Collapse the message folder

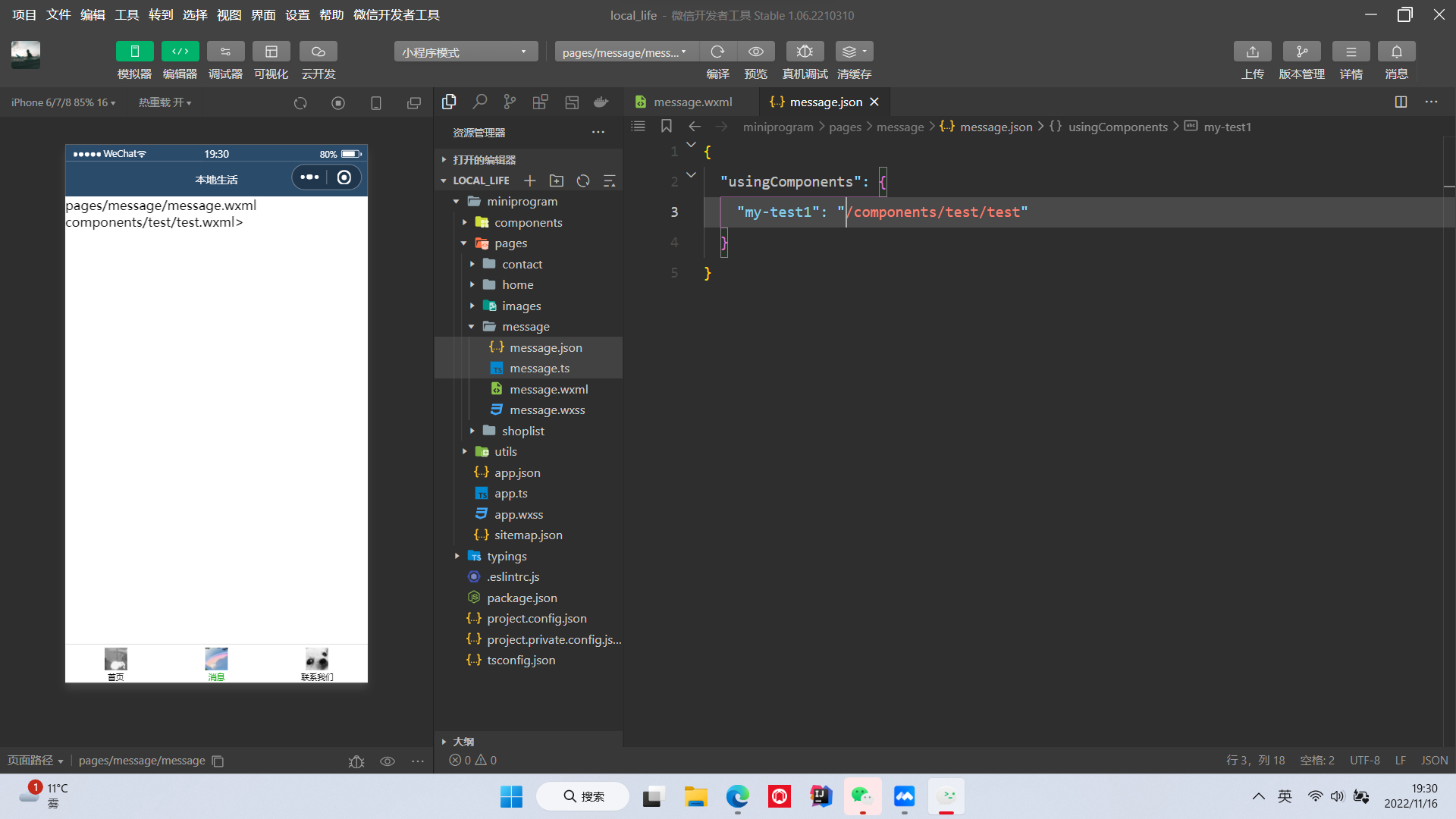click(x=526, y=326)
